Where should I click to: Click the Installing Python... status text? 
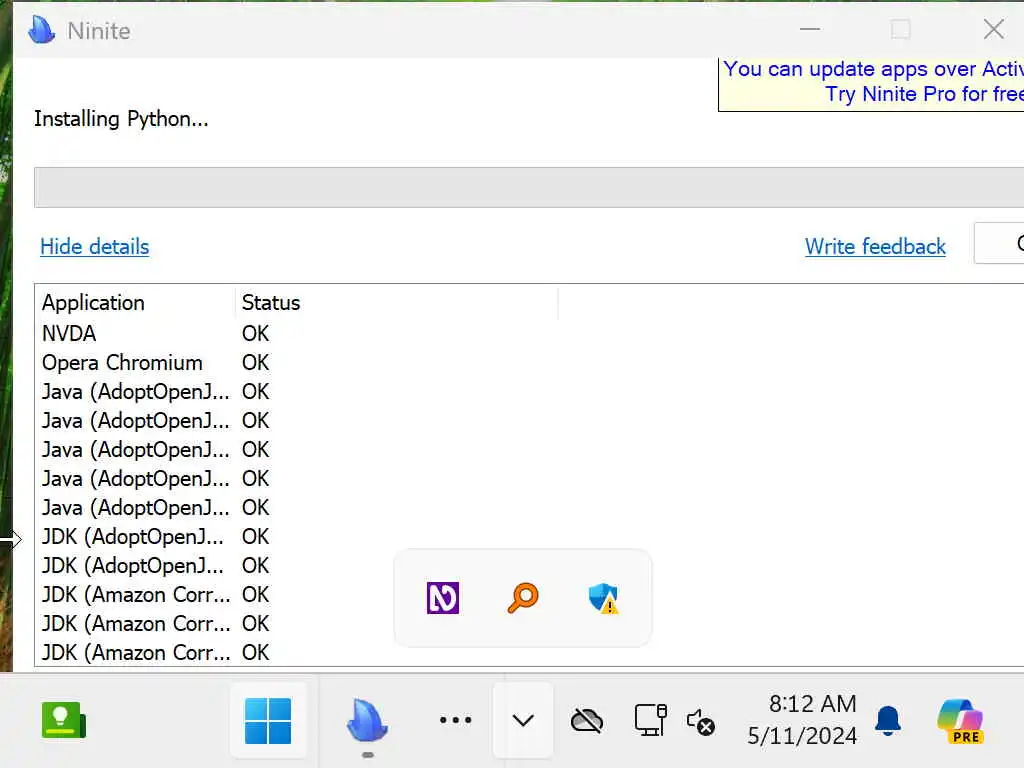[x=121, y=120]
